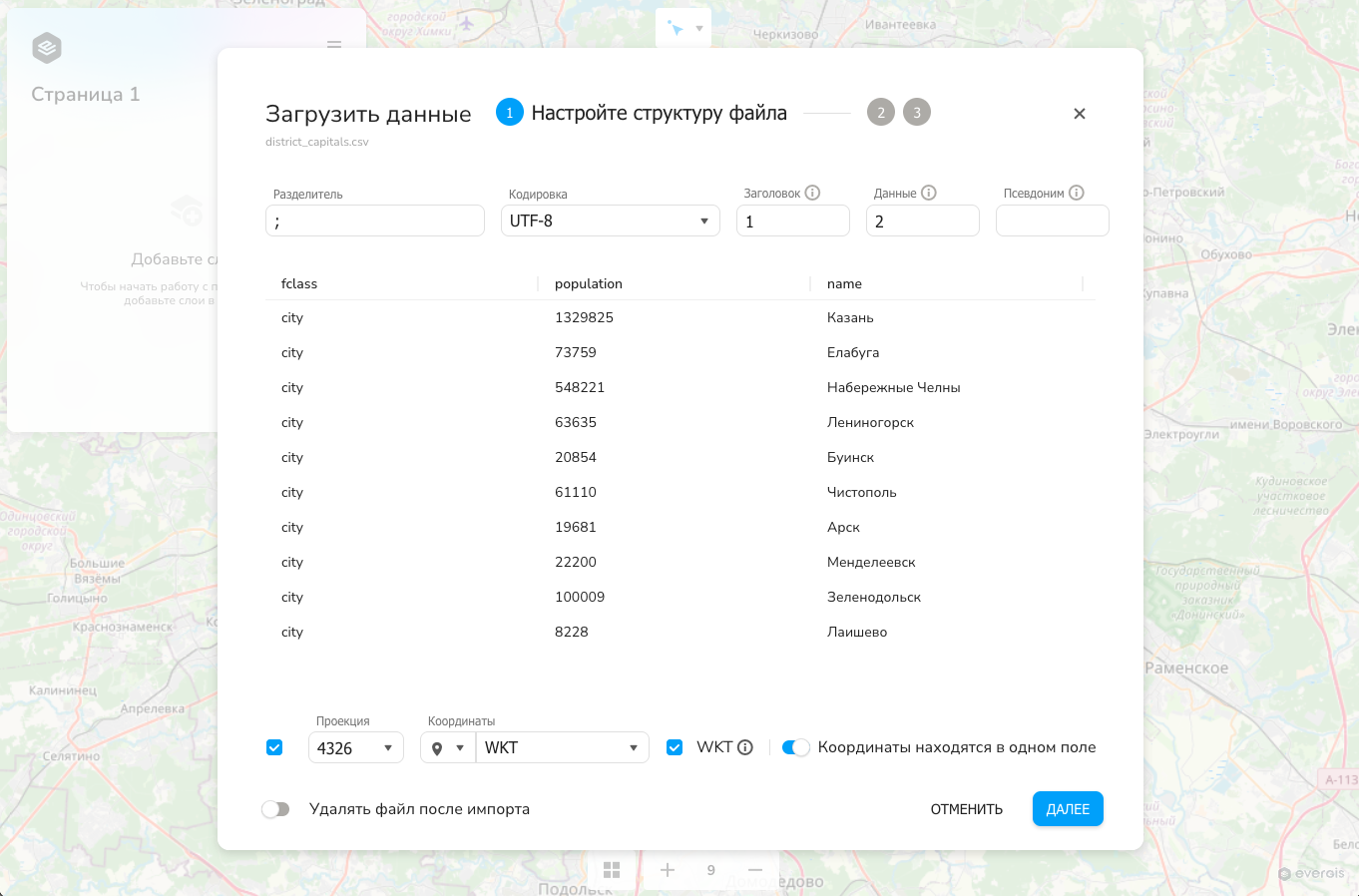Image resolution: width=1359 pixels, height=896 pixels.
Task: Click the district_capitals.csv file name
Action: [x=317, y=142]
